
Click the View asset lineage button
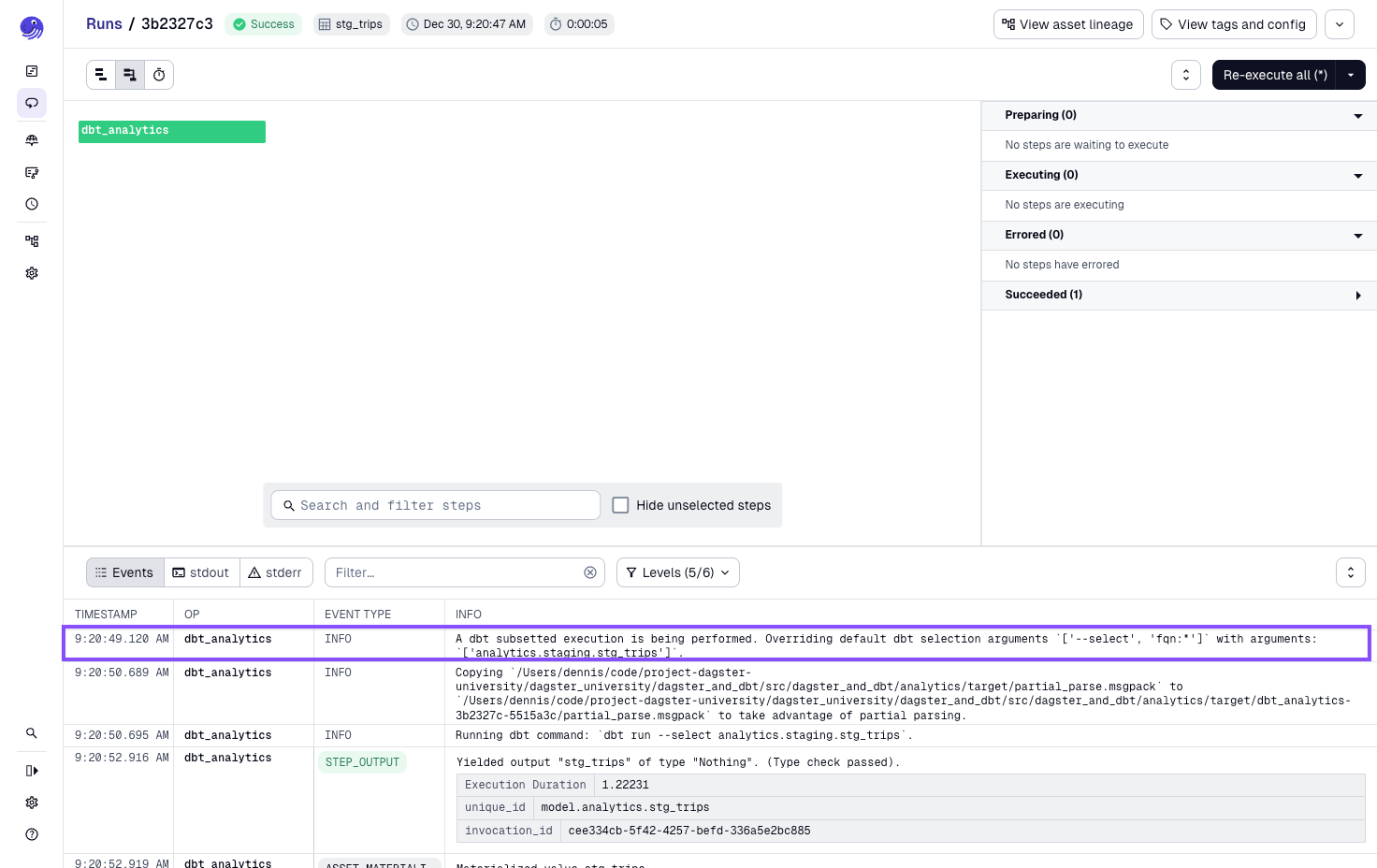tap(1068, 24)
